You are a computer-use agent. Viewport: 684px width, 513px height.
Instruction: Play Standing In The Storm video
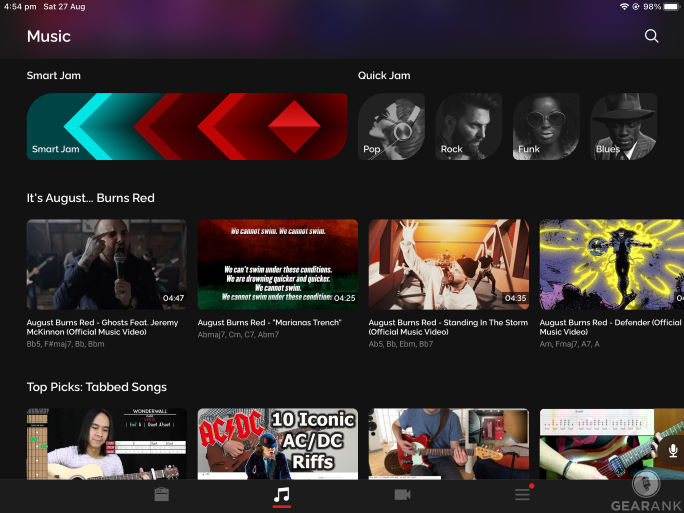point(449,264)
